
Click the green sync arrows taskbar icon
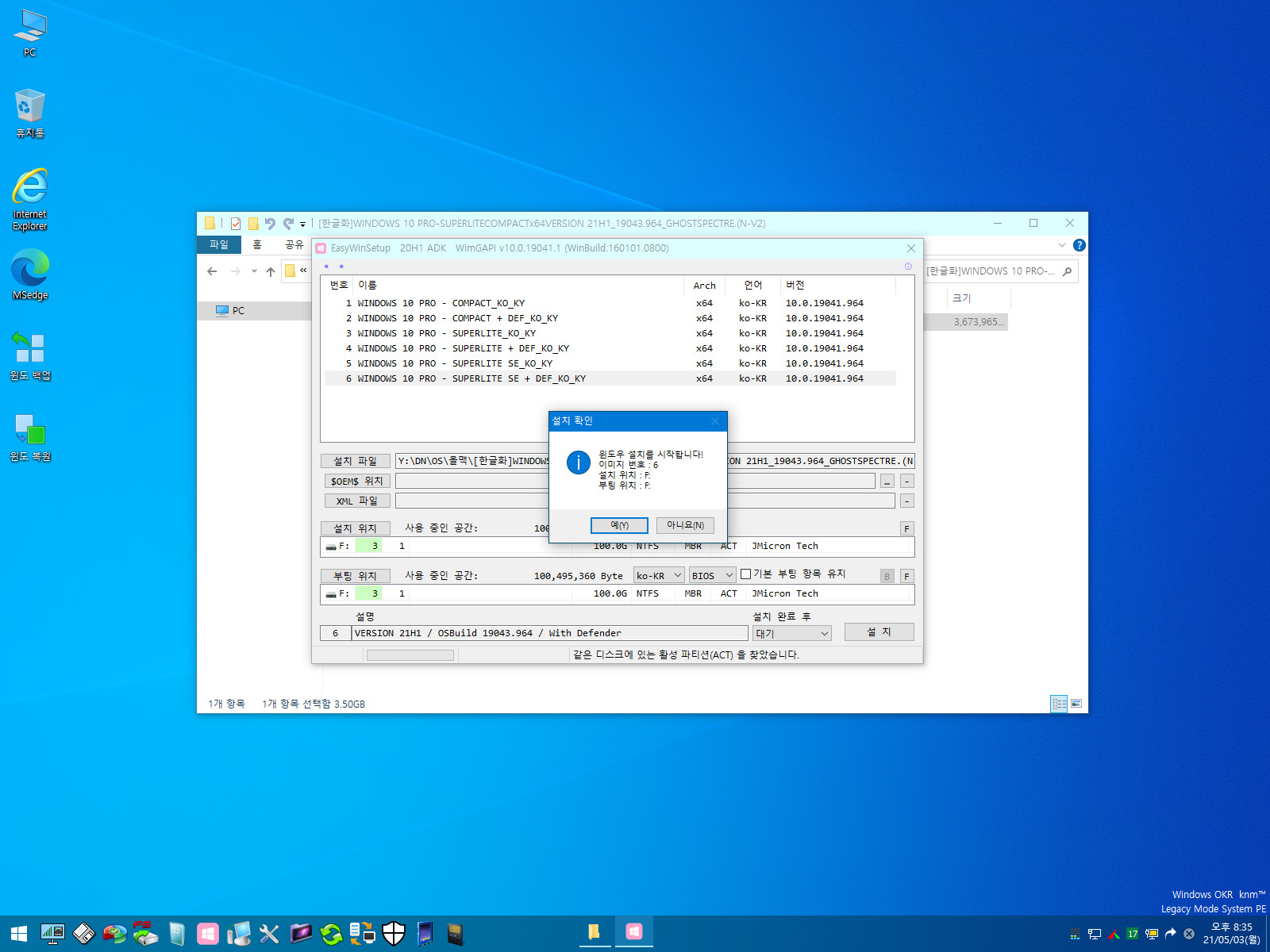click(331, 934)
